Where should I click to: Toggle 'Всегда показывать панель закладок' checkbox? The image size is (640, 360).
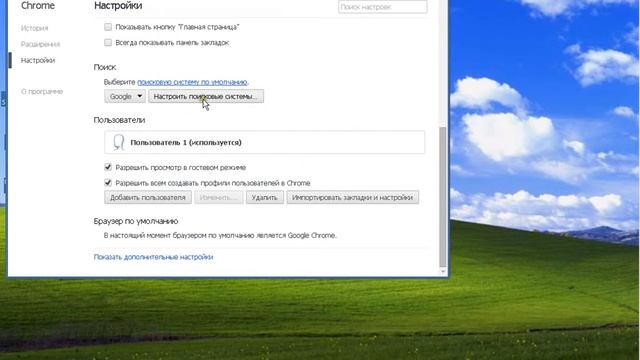pos(108,42)
